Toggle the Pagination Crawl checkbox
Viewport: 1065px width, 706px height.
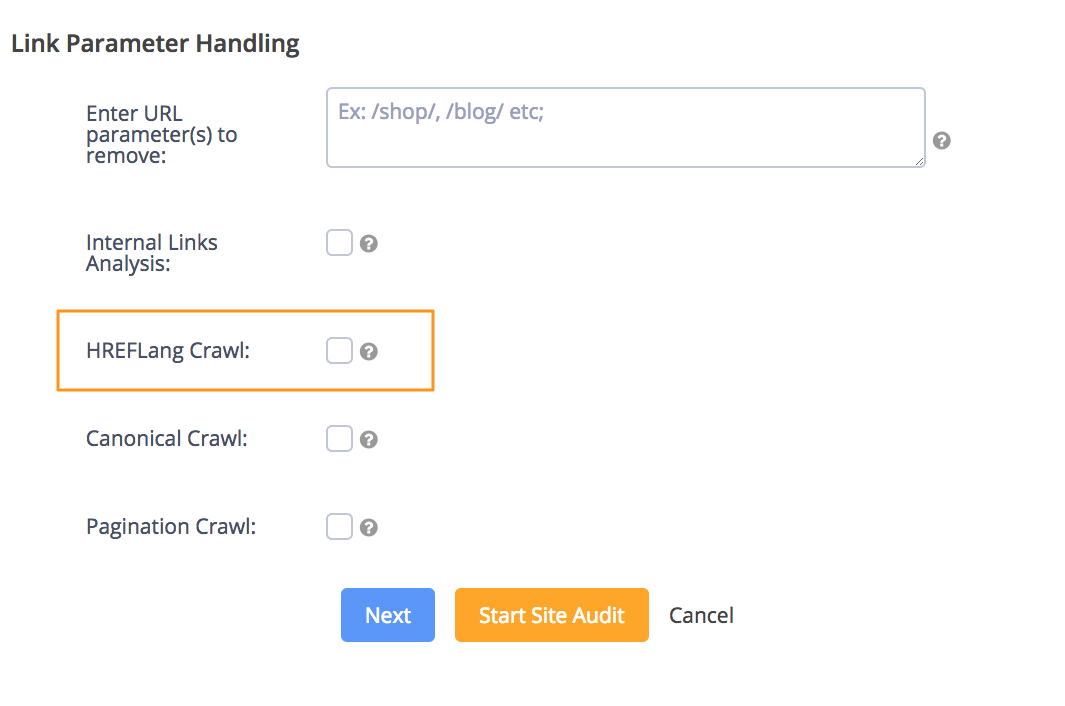[339, 527]
